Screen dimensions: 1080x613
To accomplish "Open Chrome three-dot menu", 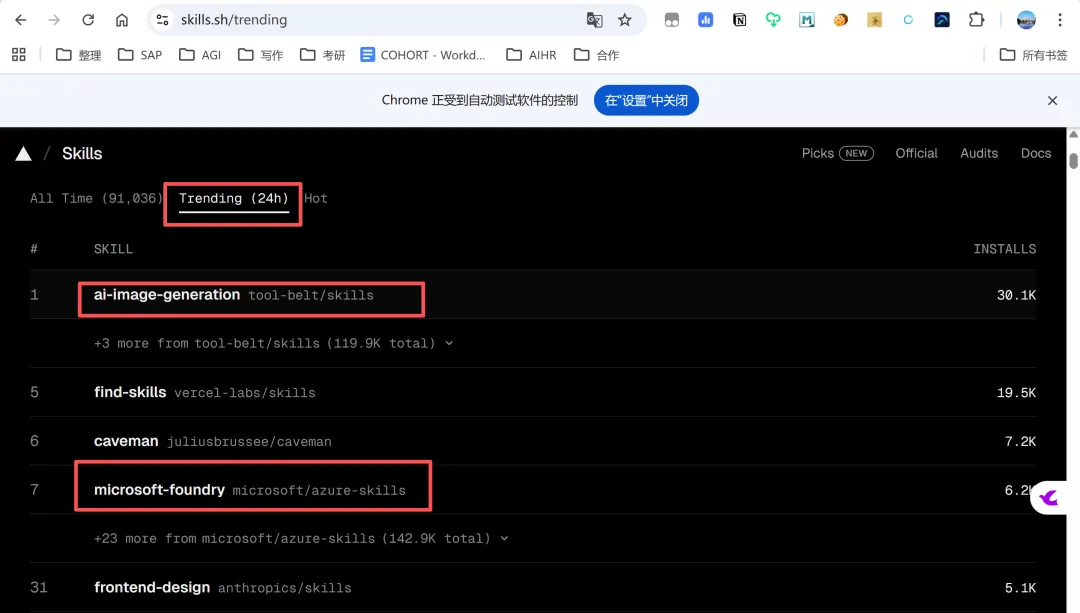I will [x=1060, y=20].
